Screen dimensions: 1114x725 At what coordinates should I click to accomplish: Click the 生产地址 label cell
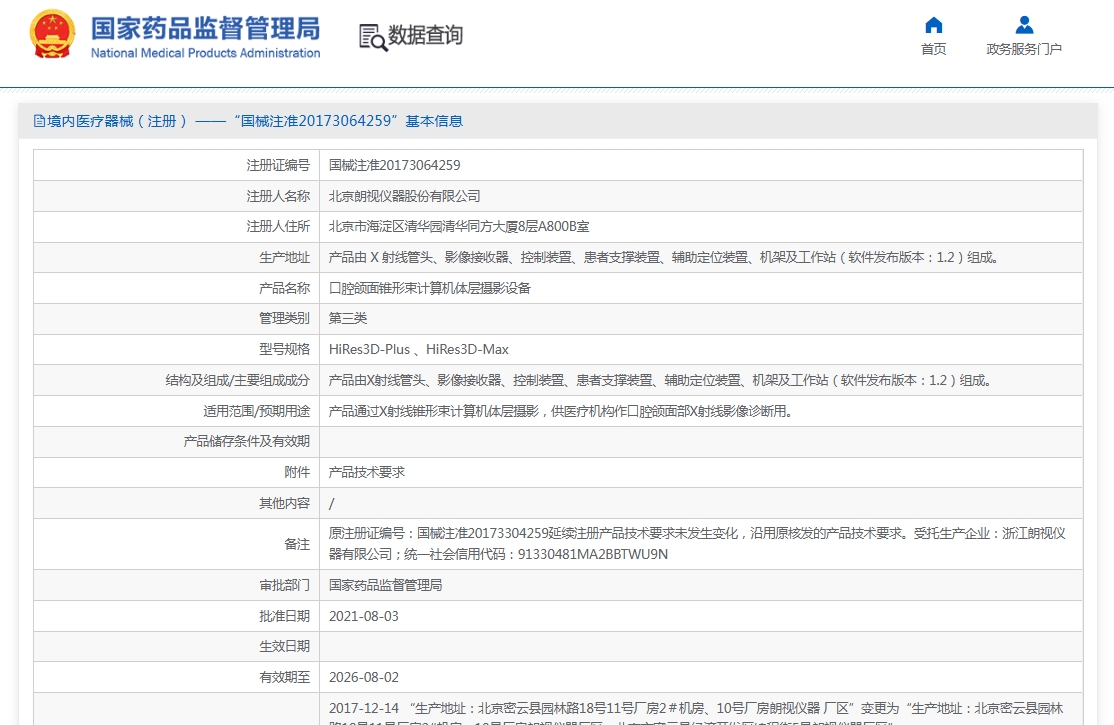[176, 257]
